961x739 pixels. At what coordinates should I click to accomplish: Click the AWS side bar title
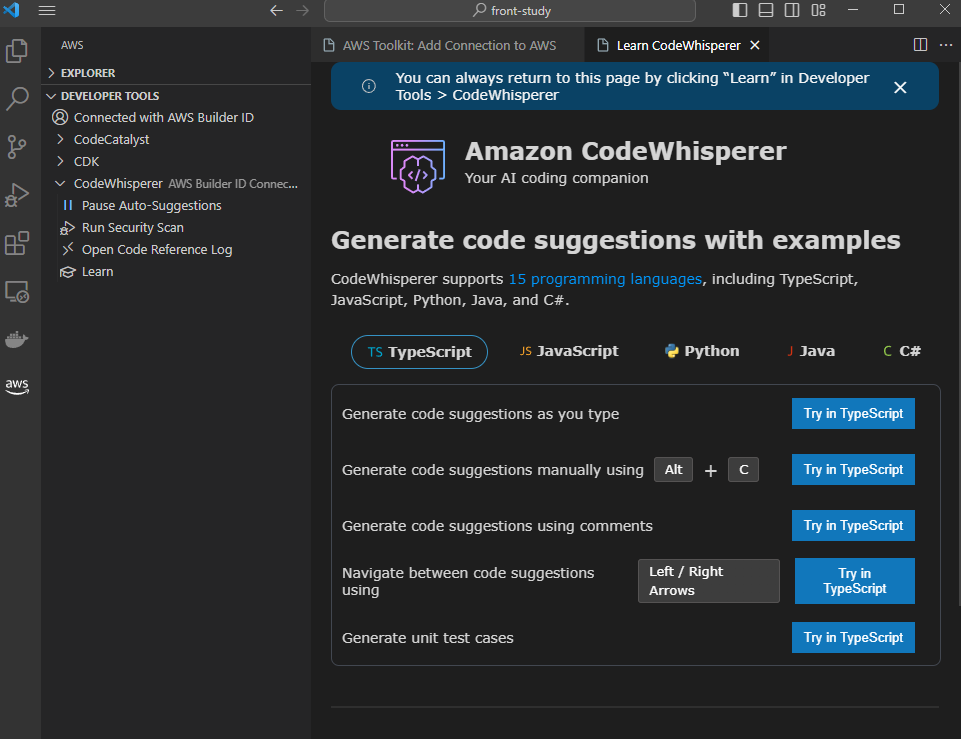pos(72,45)
